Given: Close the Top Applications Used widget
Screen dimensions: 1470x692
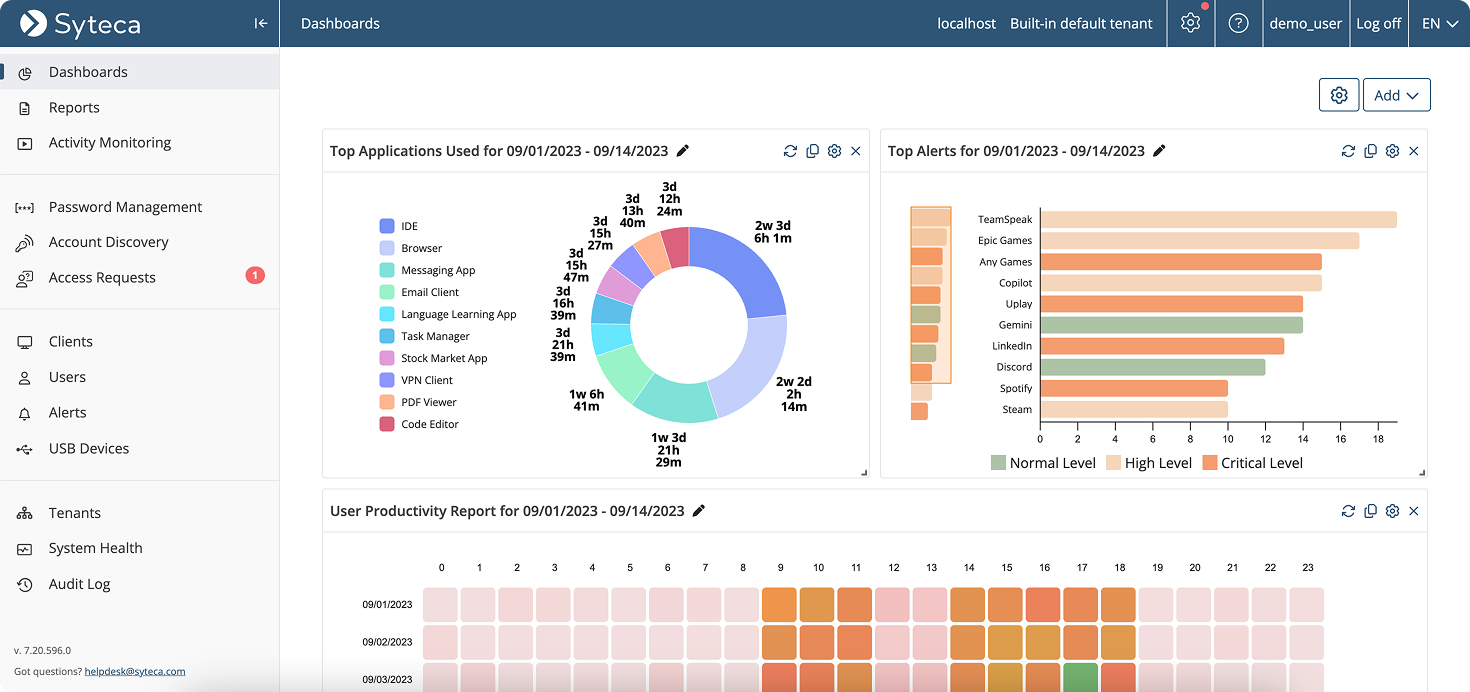Looking at the screenshot, I should point(855,151).
